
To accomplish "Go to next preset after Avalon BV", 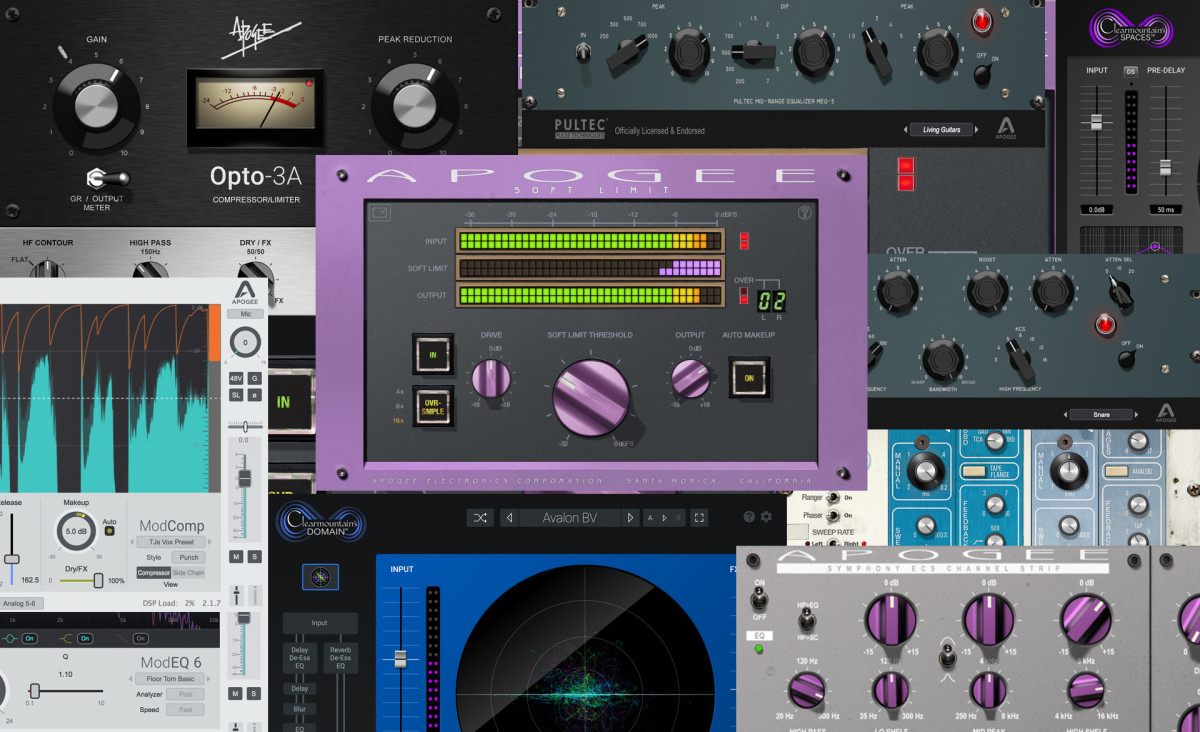I will coord(630,517).
